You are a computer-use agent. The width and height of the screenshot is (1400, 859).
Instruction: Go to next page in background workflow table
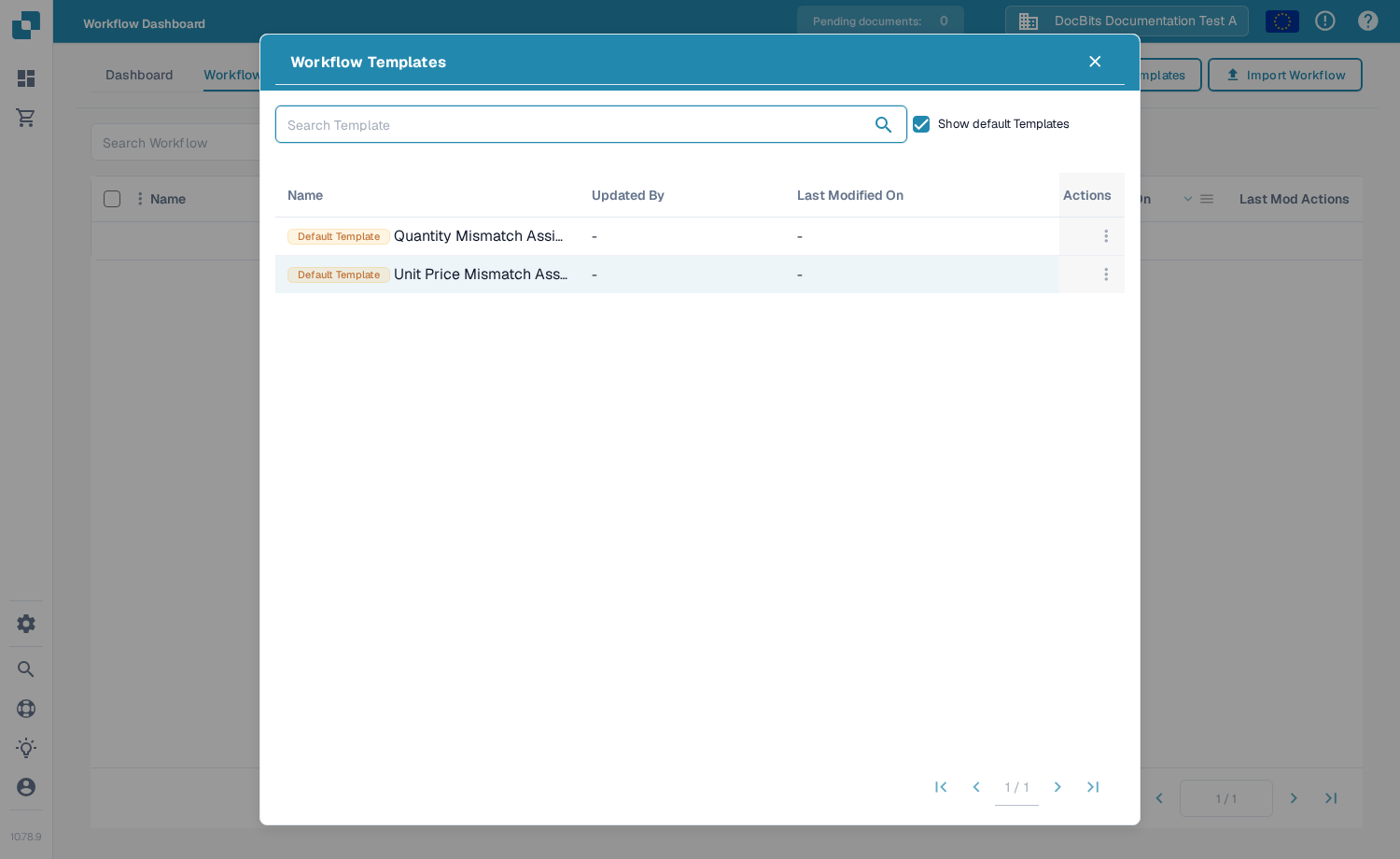pyautogui.click(x=1294, y=798)
